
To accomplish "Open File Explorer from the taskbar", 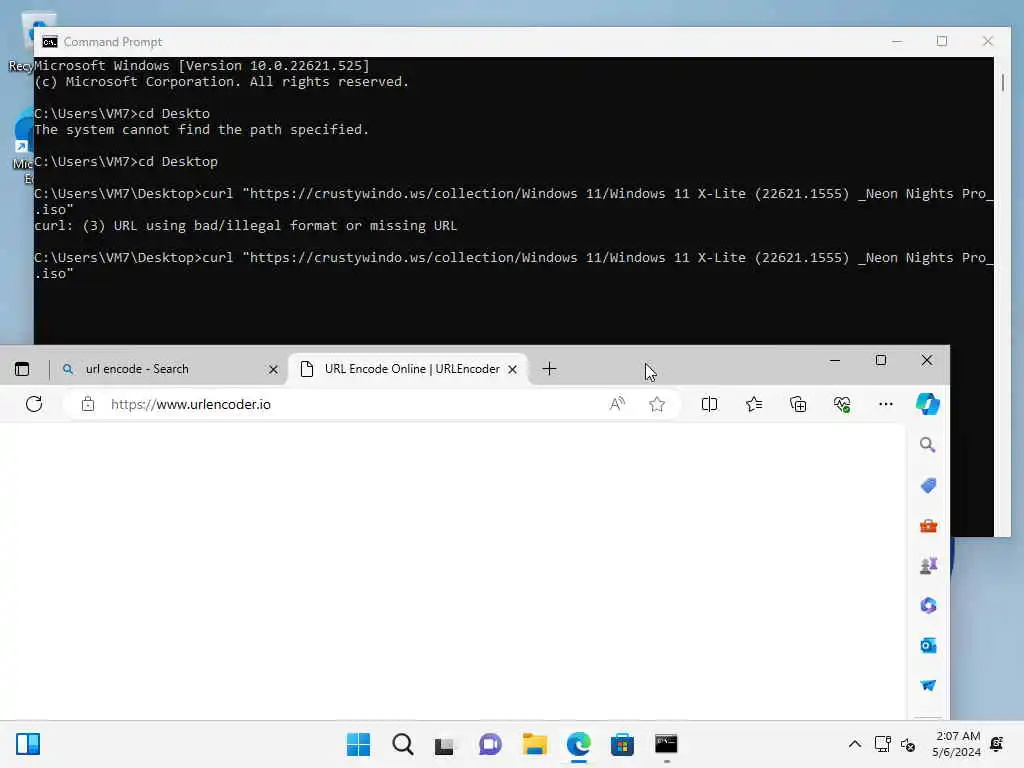I will (535, 744).
